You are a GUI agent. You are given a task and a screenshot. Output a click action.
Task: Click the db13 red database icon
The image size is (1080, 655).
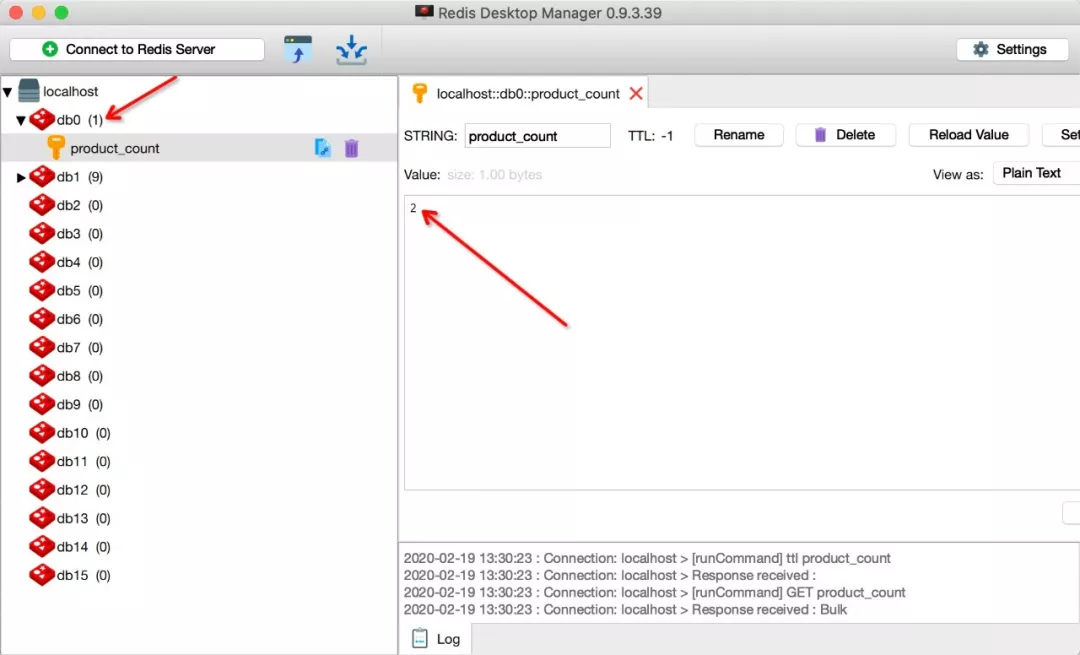click(x=41, y=518)
